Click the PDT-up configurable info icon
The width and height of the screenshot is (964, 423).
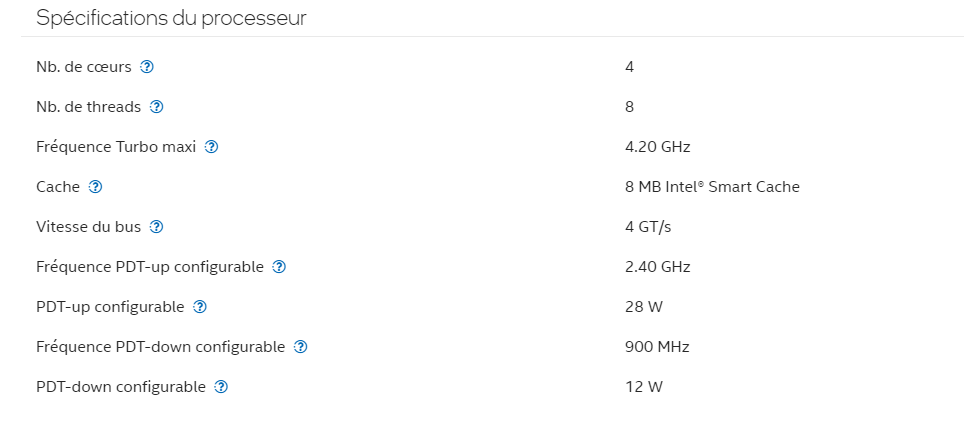[200, 307]
